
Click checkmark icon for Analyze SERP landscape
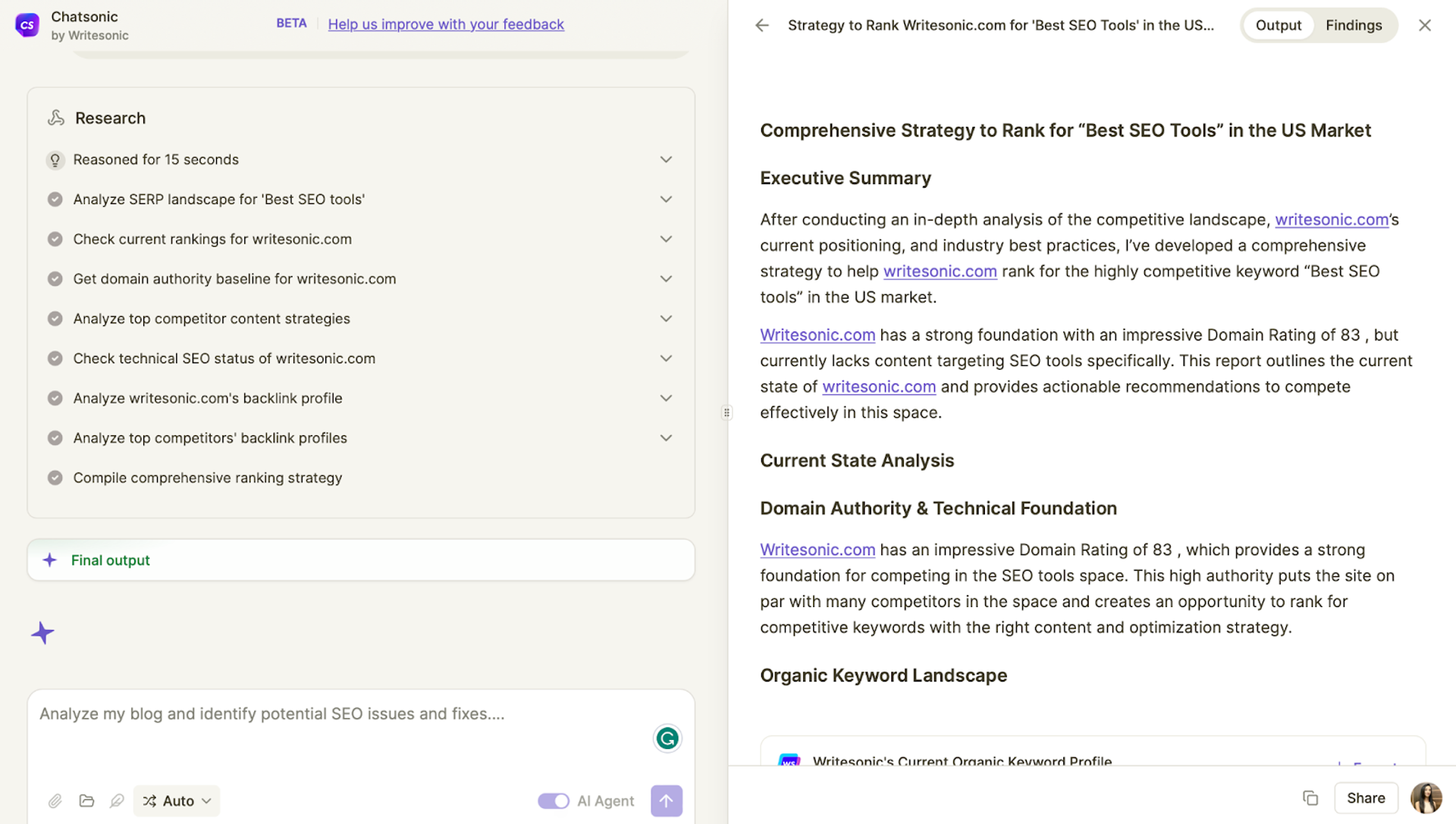(x=55, y=199)
